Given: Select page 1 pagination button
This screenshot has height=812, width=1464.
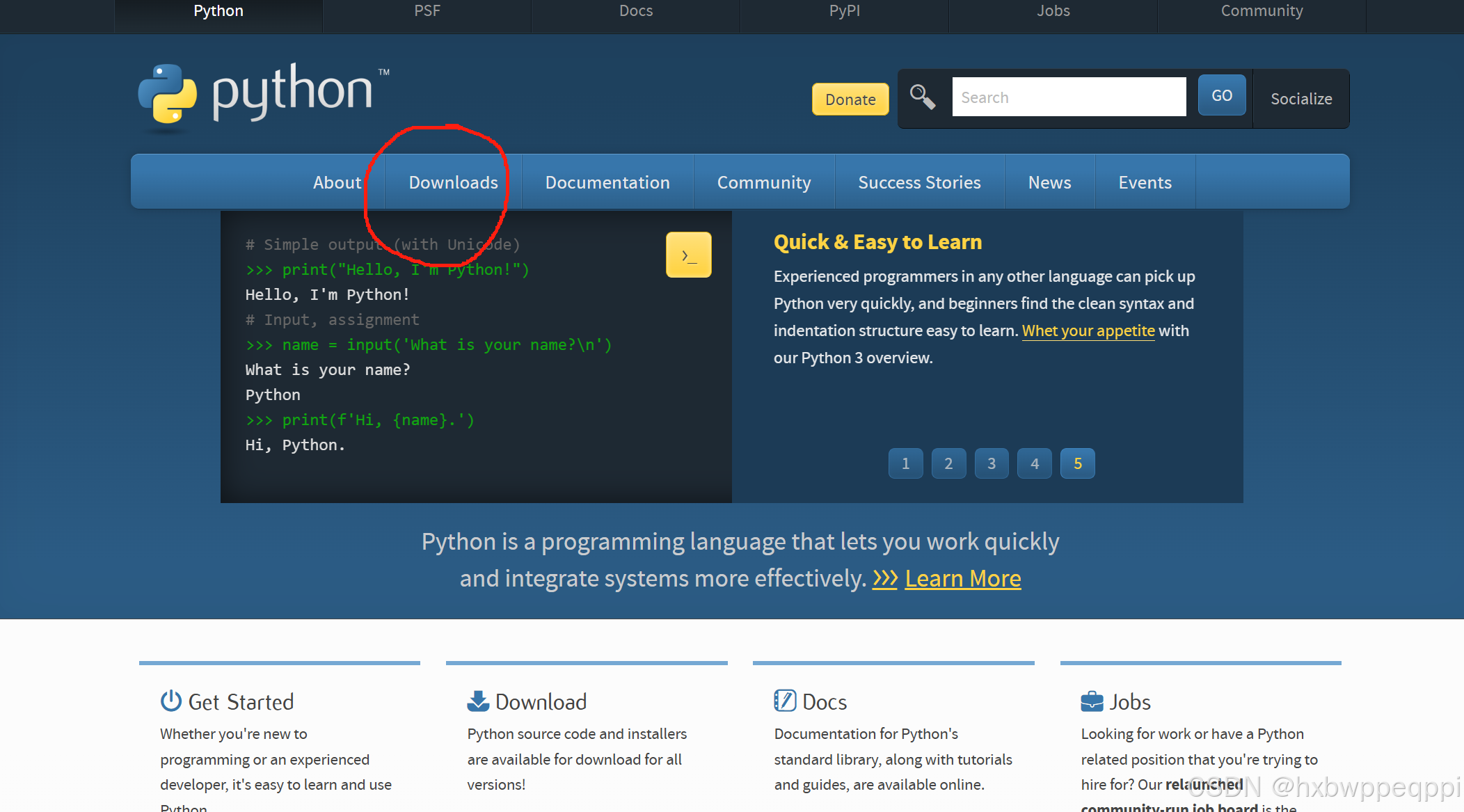Looking at the screenshot, I should [905, 463].
